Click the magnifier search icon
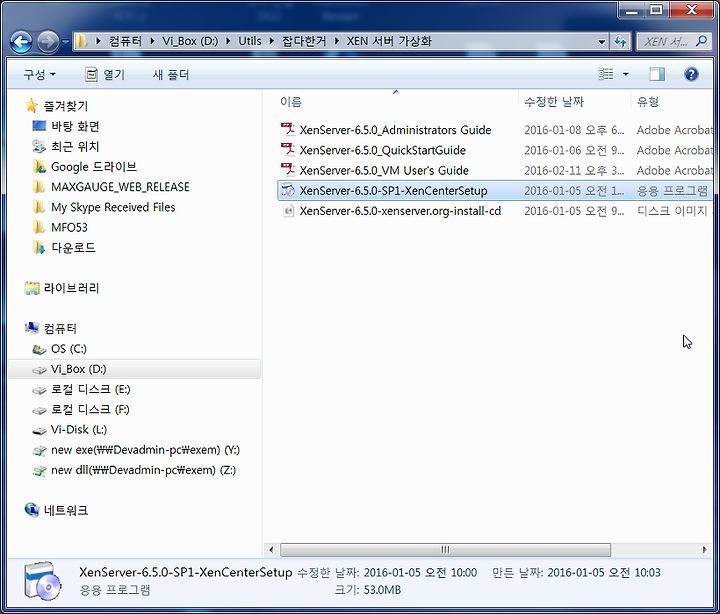This screenshot has width=720, height=614. (701, 41)
